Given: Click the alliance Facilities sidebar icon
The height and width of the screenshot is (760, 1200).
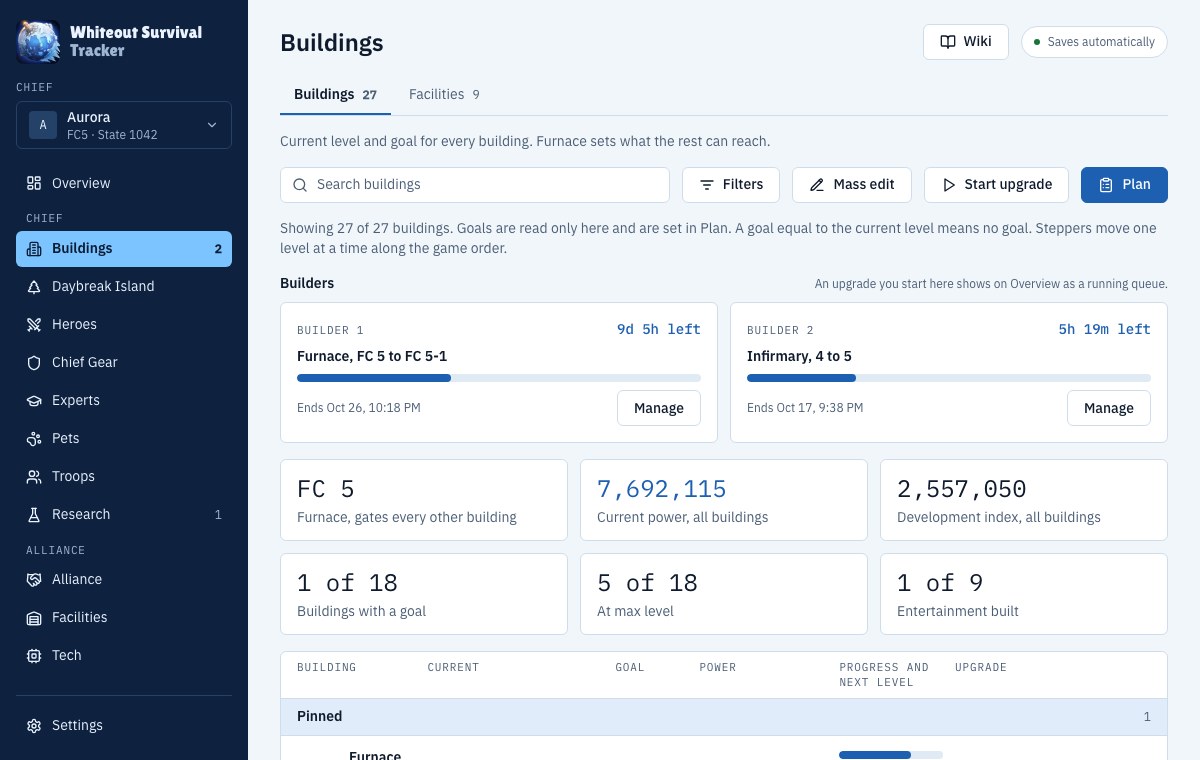Looking at the screenshot, I should click(34, 618).
